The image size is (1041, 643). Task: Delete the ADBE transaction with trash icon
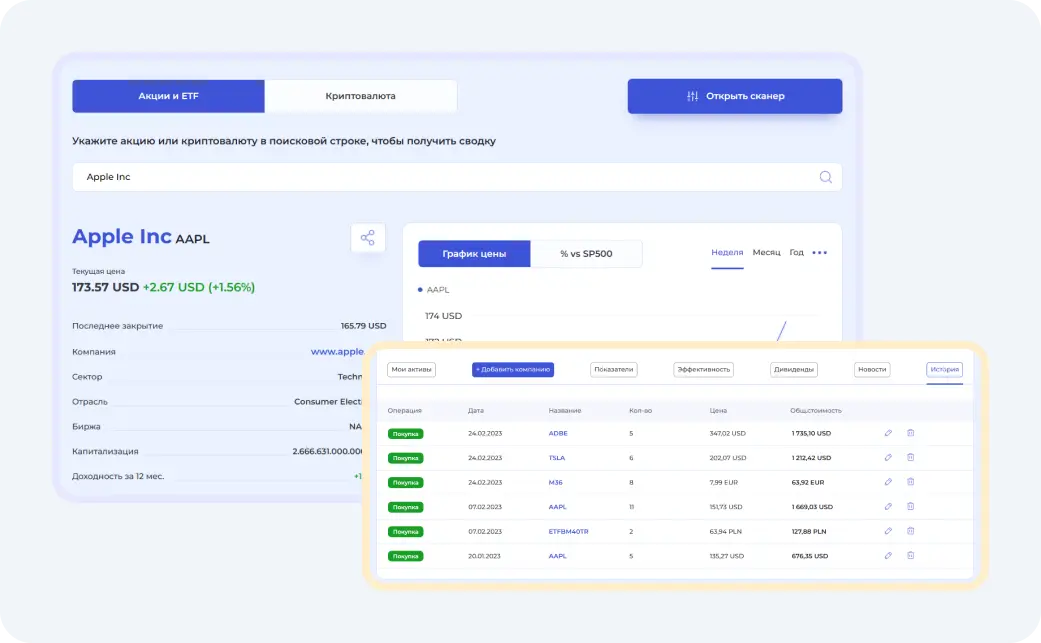coord(910,433)
